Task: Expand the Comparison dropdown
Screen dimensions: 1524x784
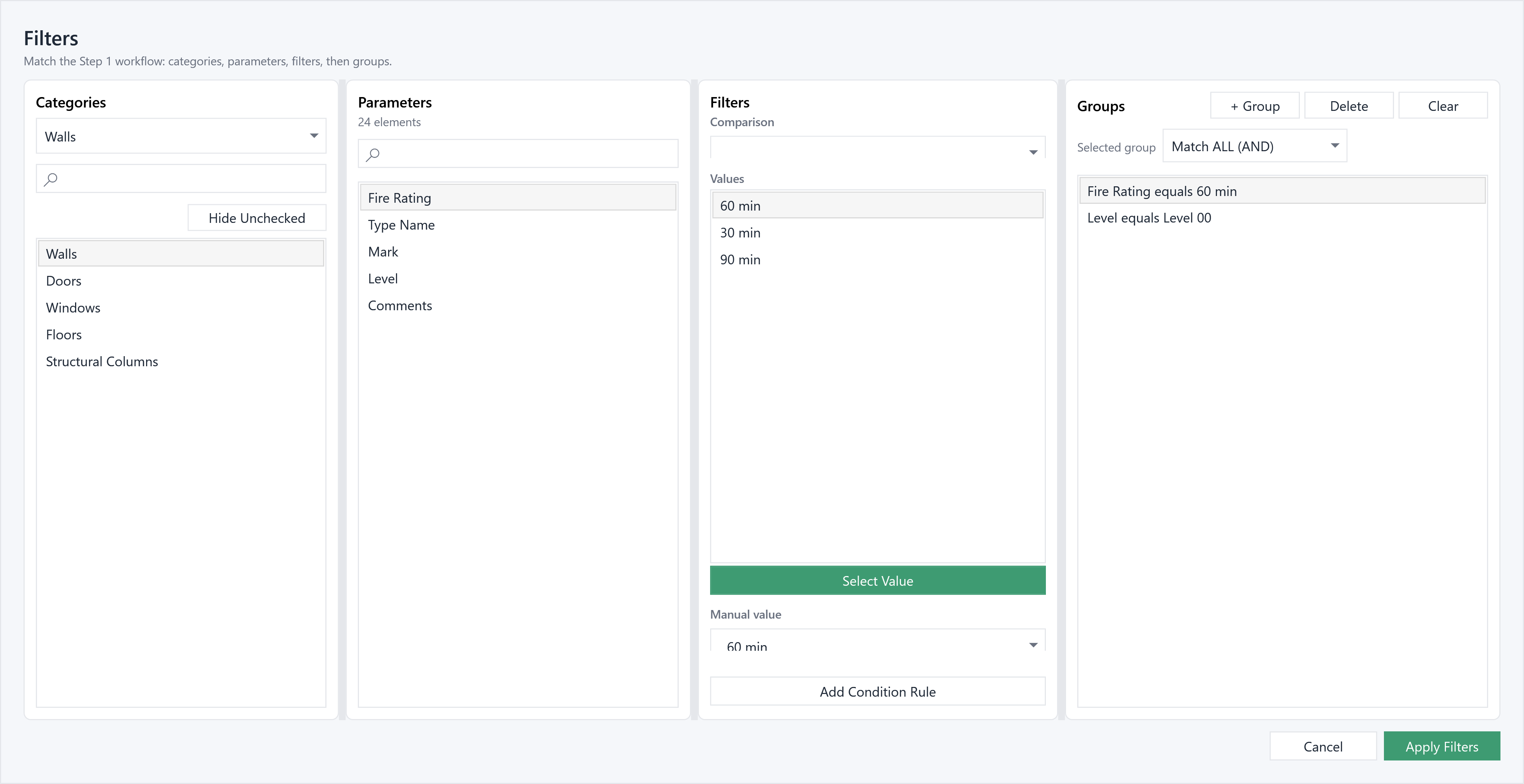Action: click(x=877, y=148)
